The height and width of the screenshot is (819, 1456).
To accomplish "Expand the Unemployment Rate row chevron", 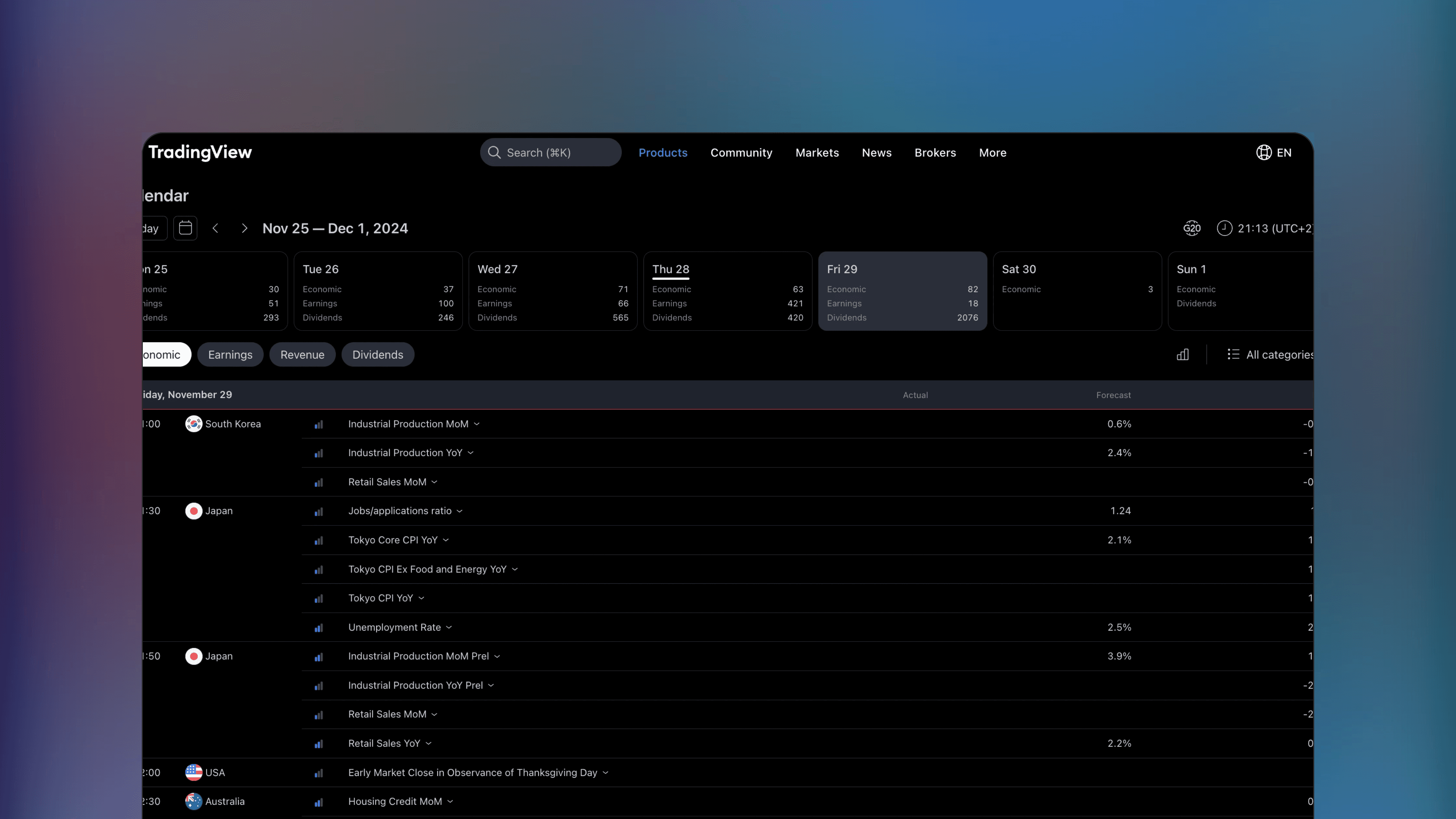I will point(449,627).
